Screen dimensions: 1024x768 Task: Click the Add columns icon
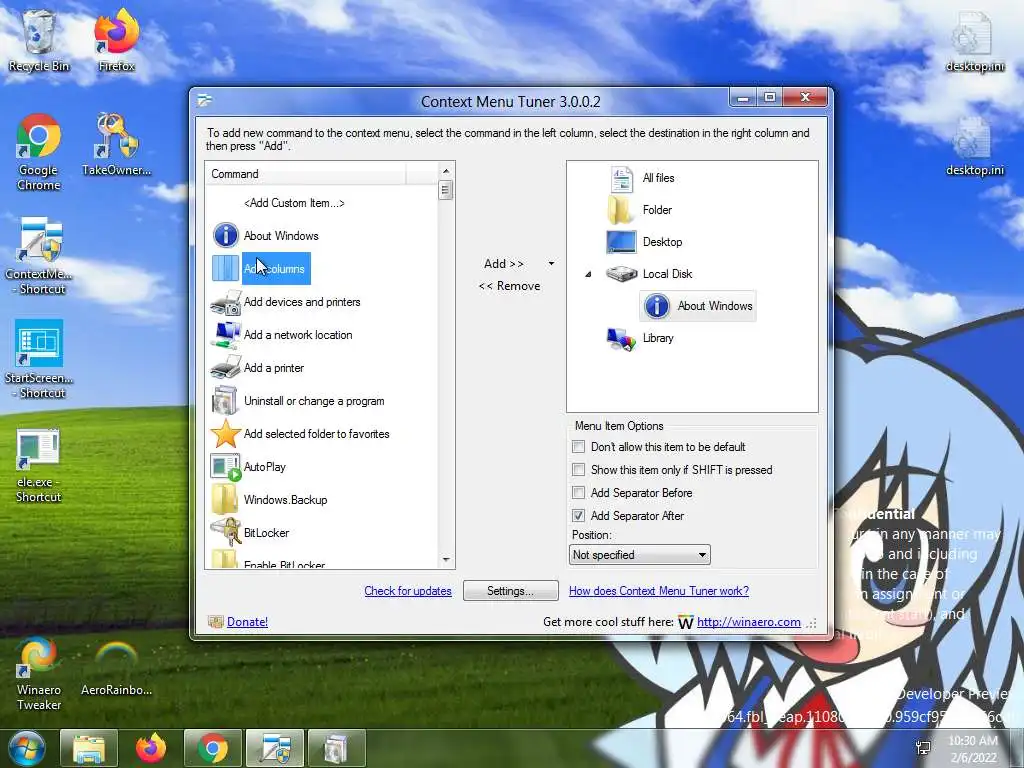point(226,268)
